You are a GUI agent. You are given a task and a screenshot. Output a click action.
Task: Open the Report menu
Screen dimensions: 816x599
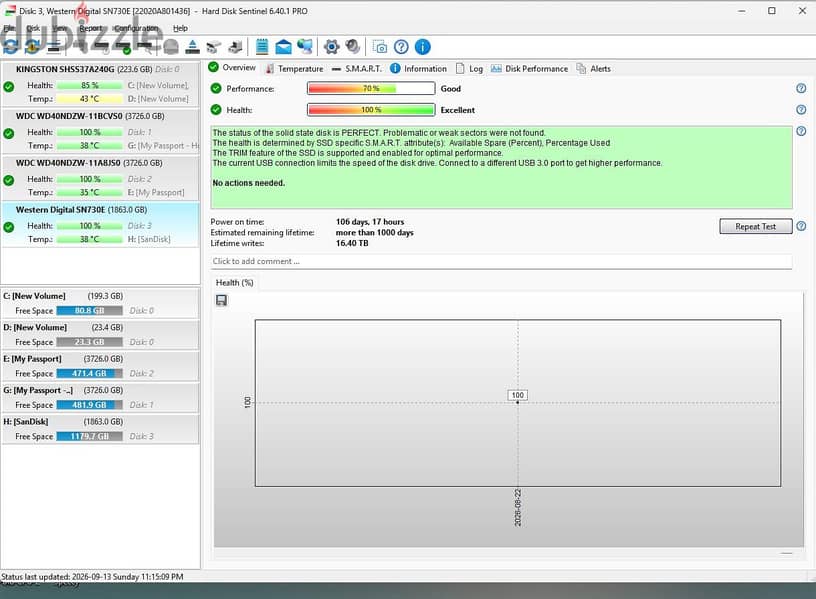(91, 28)
